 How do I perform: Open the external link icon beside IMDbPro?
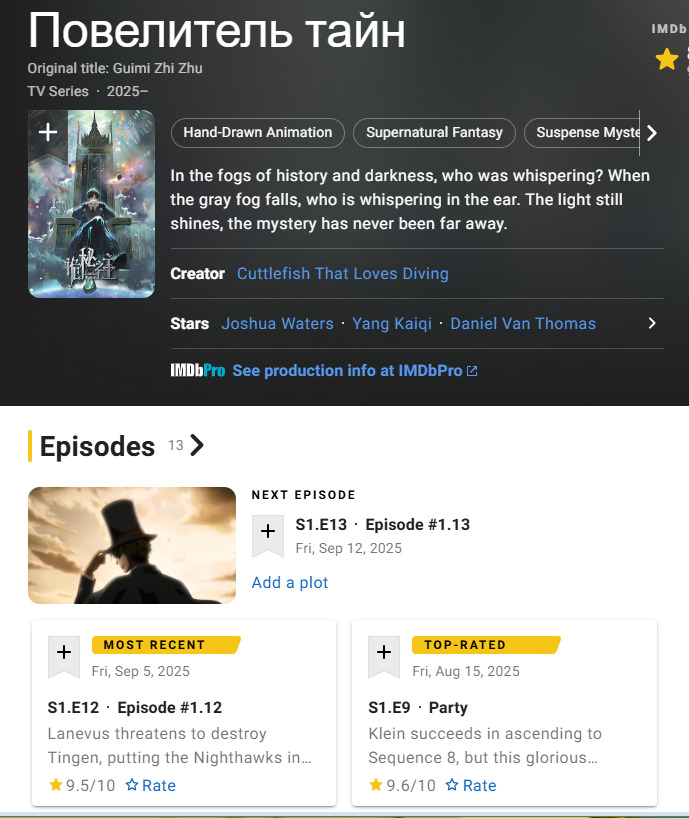click(x=472, y=371)
